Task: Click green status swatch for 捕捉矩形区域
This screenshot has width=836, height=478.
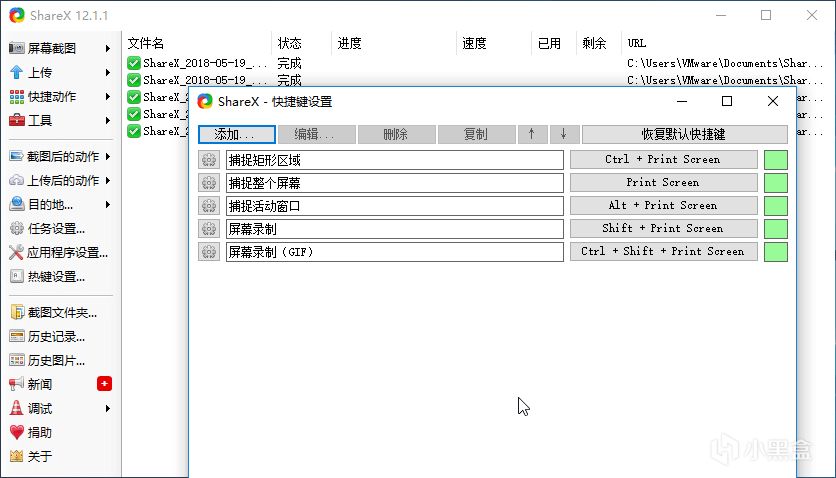Action: [x=776, y=160]
